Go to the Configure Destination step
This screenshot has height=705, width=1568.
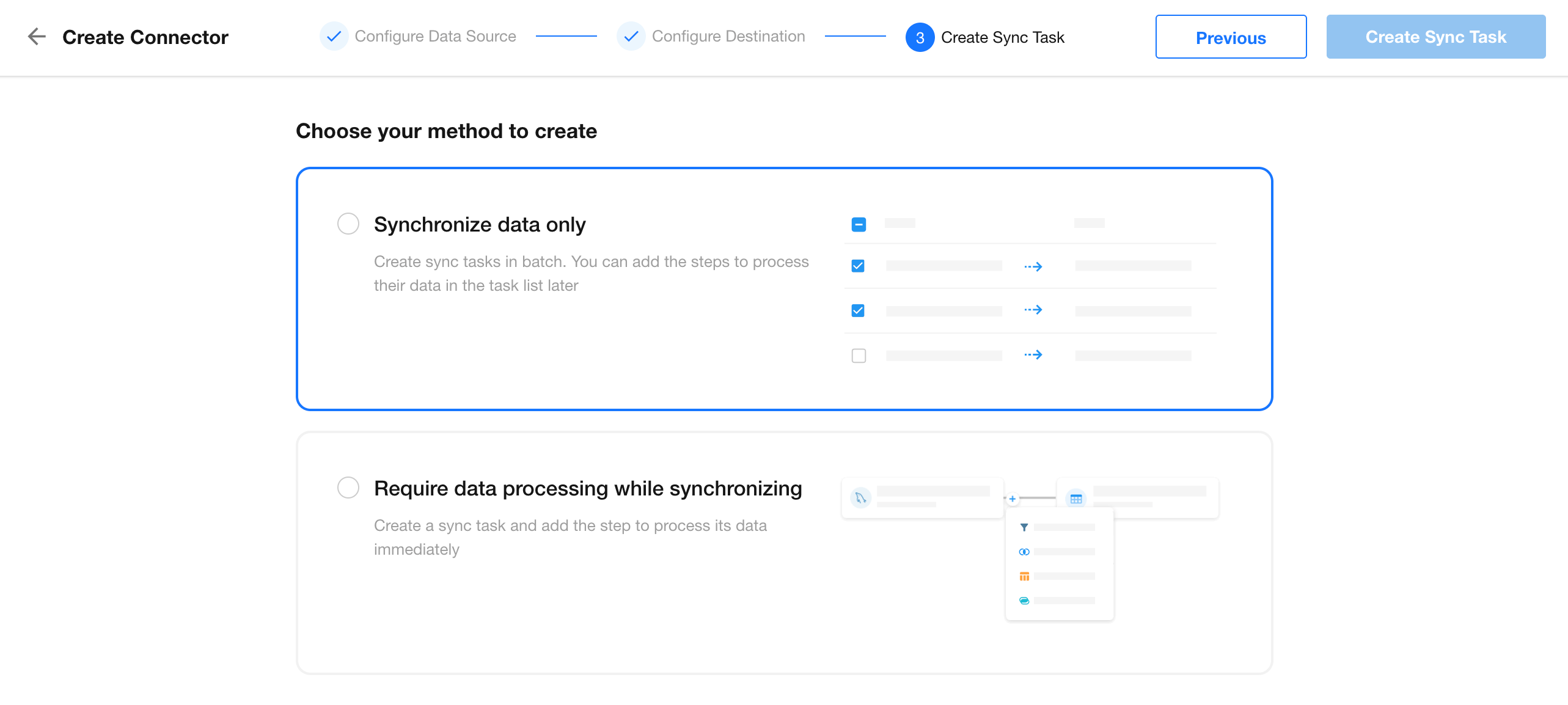point(728,37)
